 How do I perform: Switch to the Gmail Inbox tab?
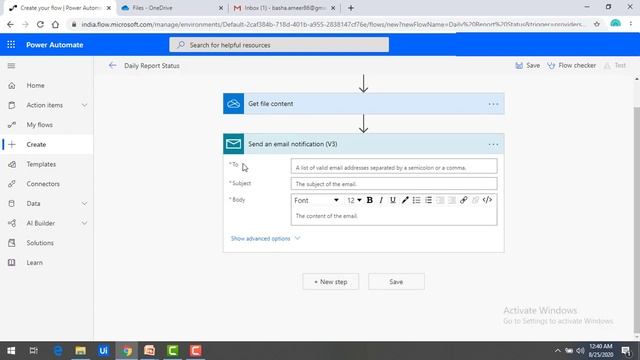(x=283, y=8)
